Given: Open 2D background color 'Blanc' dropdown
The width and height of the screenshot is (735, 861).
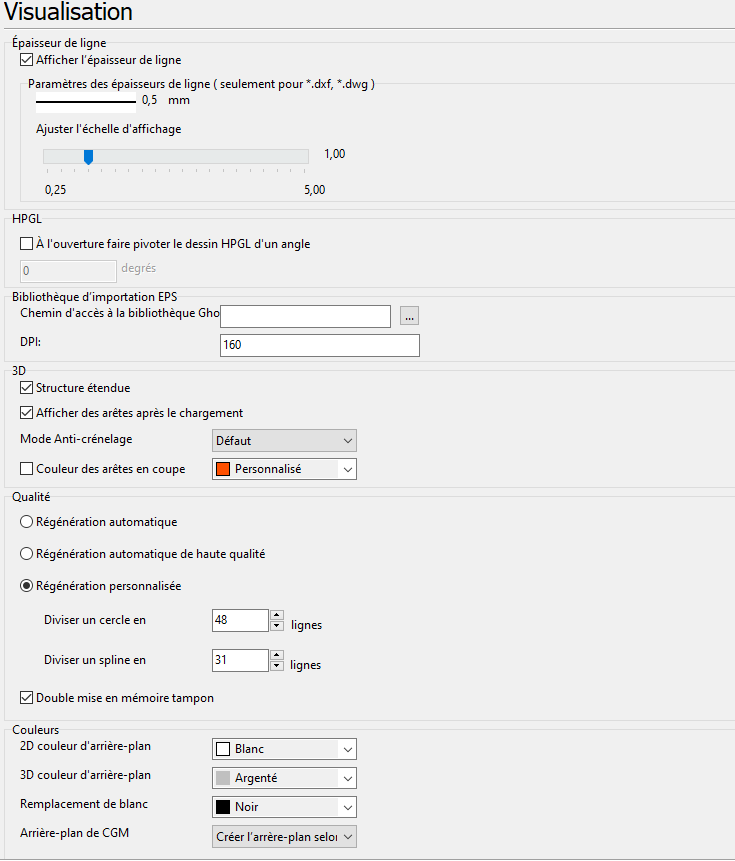Looking at the screenshot, I should pyautogui.click(x=284, y=749).
